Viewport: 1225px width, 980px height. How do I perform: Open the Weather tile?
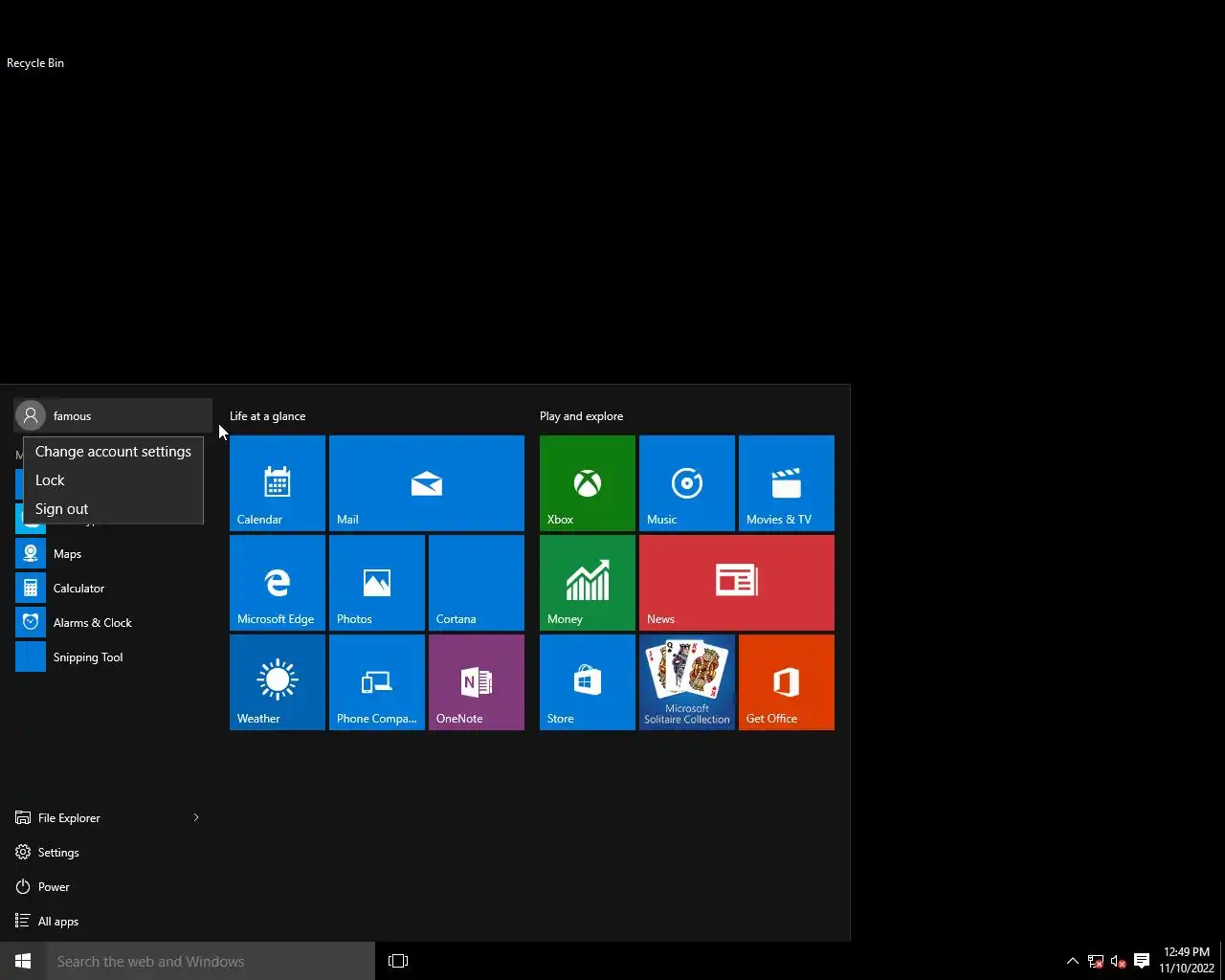[278, 682]
